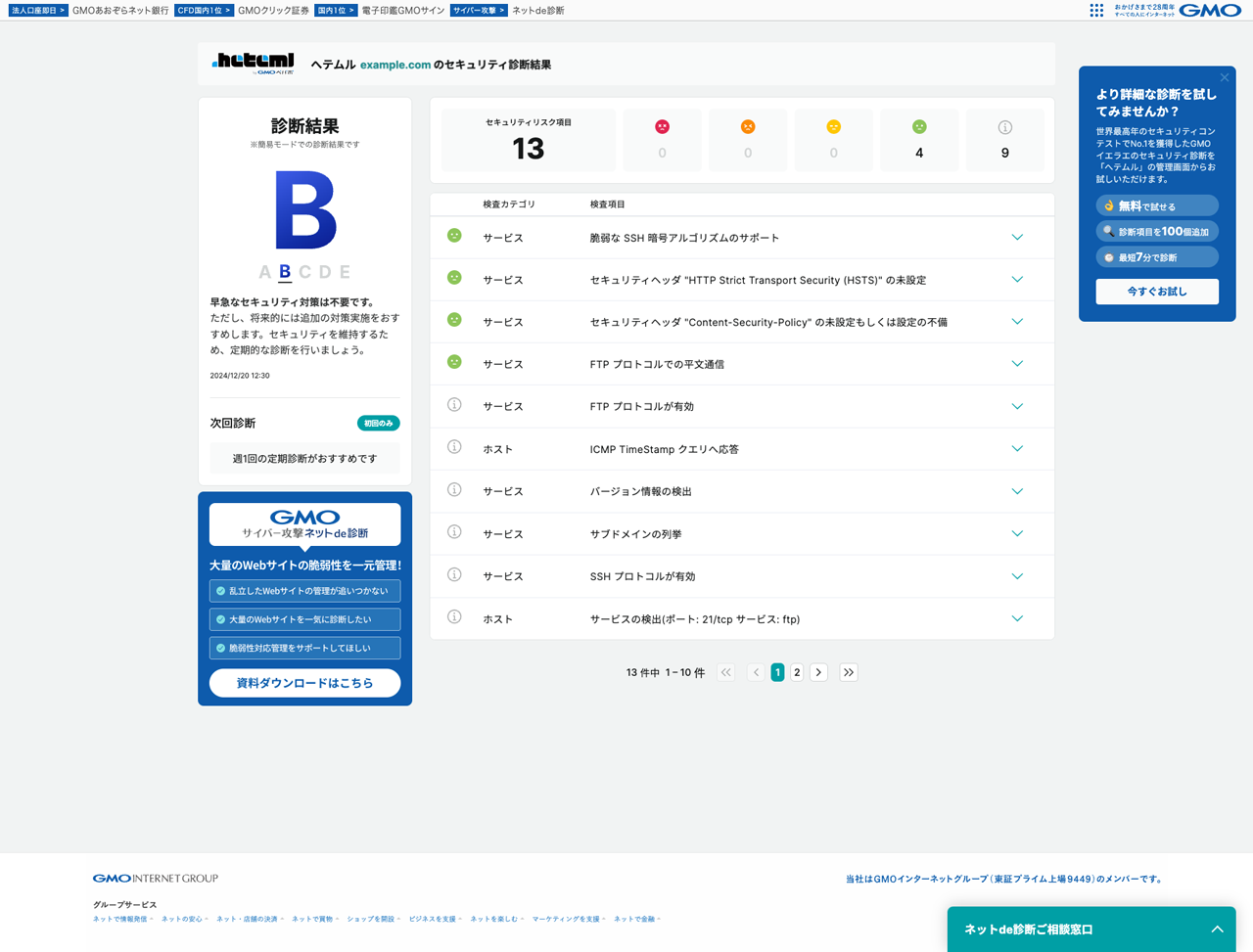1253x952 pixels.
Task: Click green face icon on FTP 平文通信 row
Action: [454, 362]
